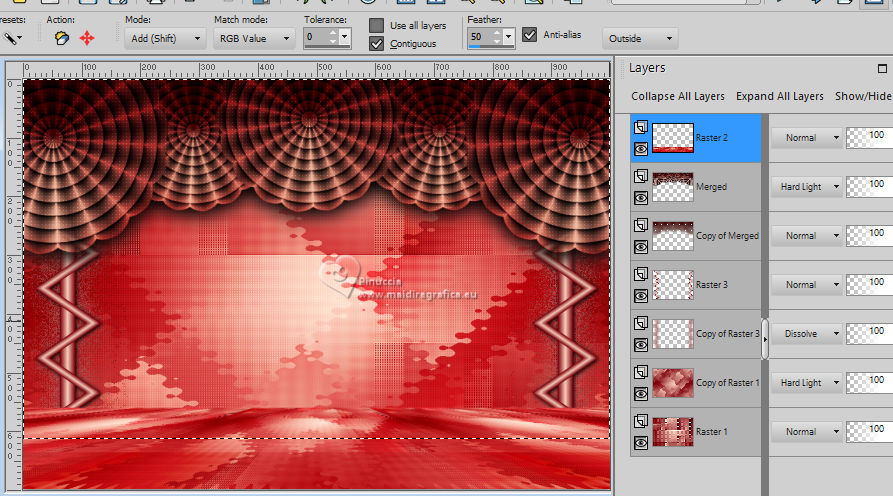The width and height of the screenshot is (893, 496).
Task: Open Raster 1 blend mode dropdown
Action: 806,432
